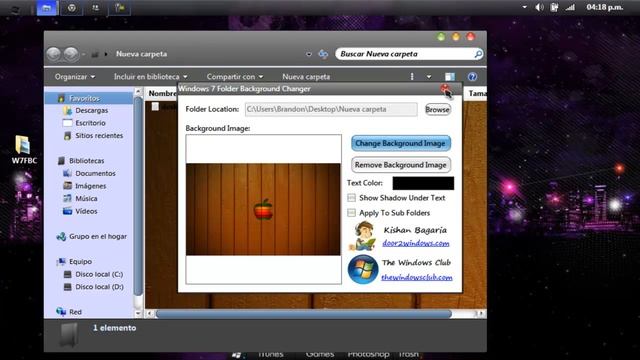
Task: Click the third top-bar taskbar icon
Action: [96, 8]
